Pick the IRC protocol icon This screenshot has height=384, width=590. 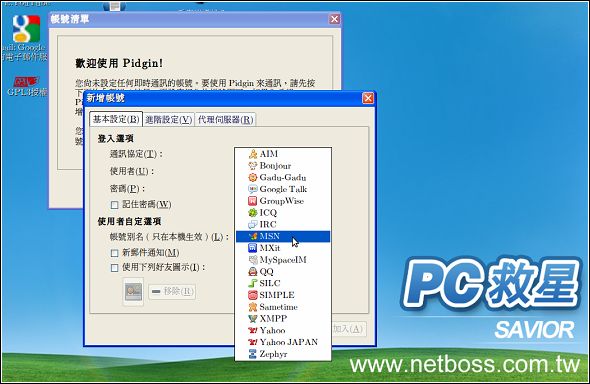253,224
